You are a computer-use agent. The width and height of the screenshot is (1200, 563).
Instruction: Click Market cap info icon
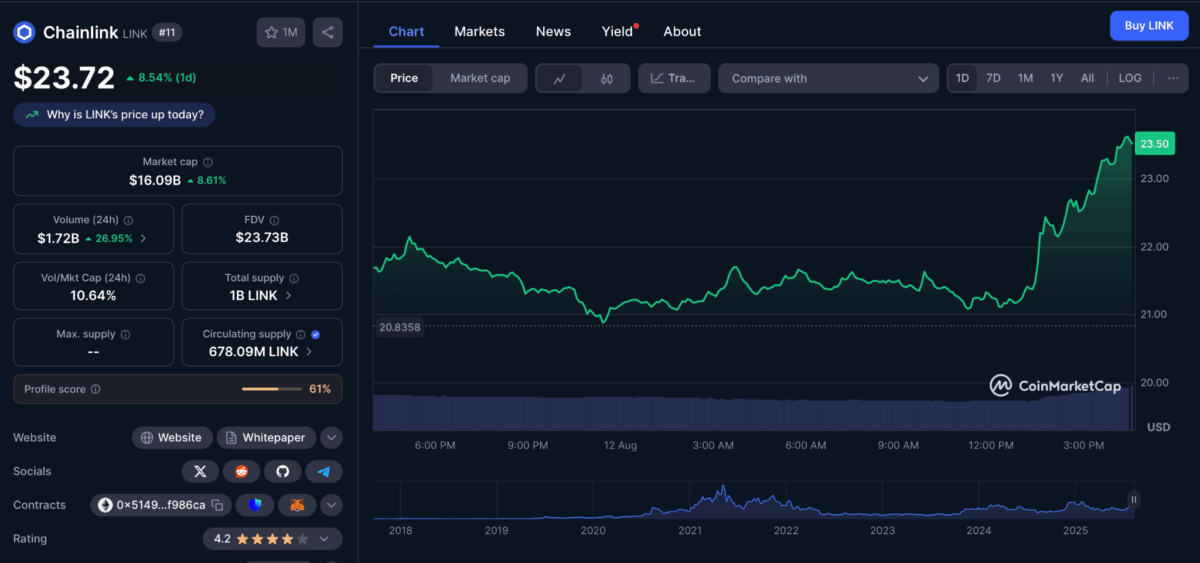coord(208,162)
